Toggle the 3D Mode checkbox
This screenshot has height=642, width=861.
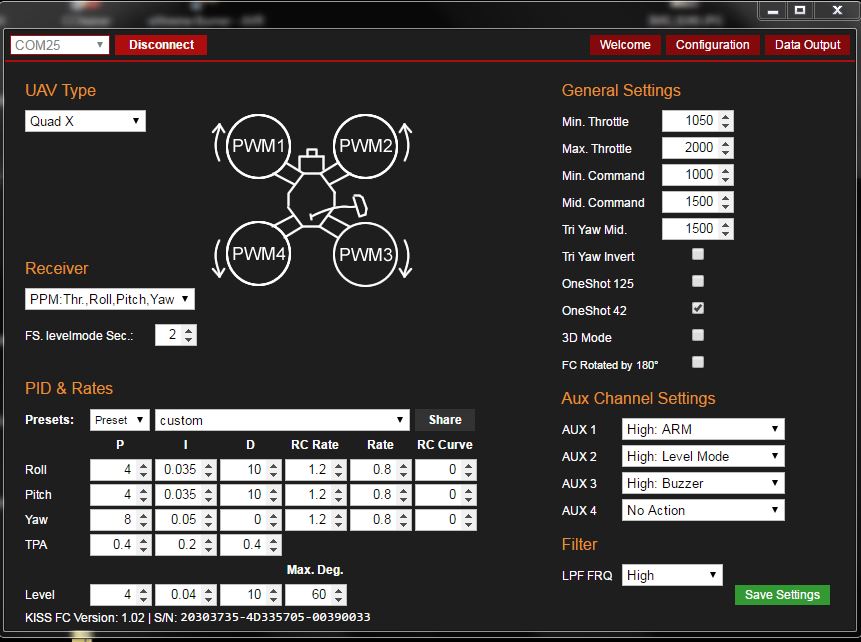point(698,336)
